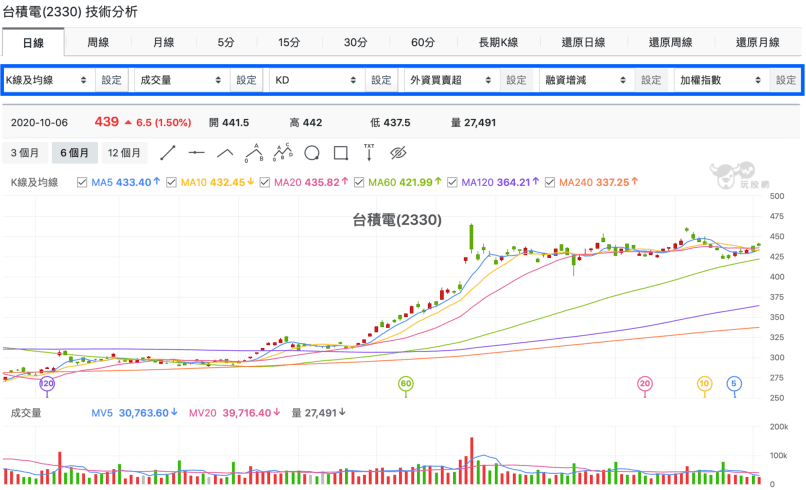Open the 加權指數 dropdown
Image resolution: width=806 pixels, height=490 pixels.
[721, 80]
